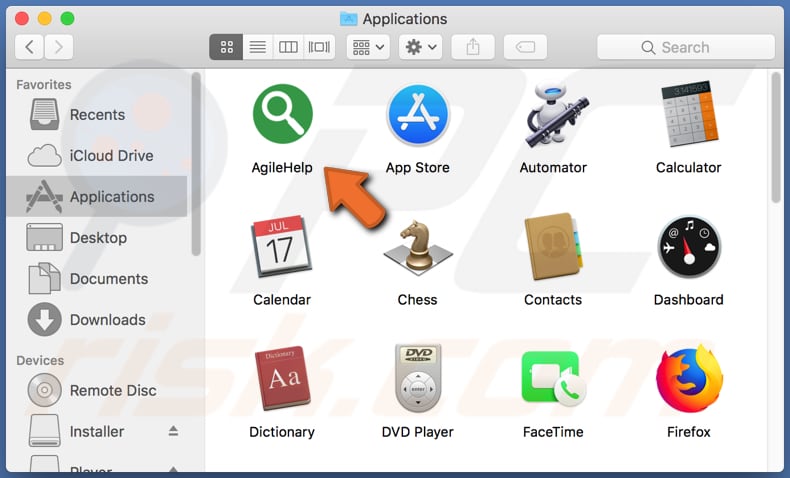Open Remote Disc in the sidebar
Viewport: 790px width, 478px height.
pyautogui.click(x=97, y=390)
